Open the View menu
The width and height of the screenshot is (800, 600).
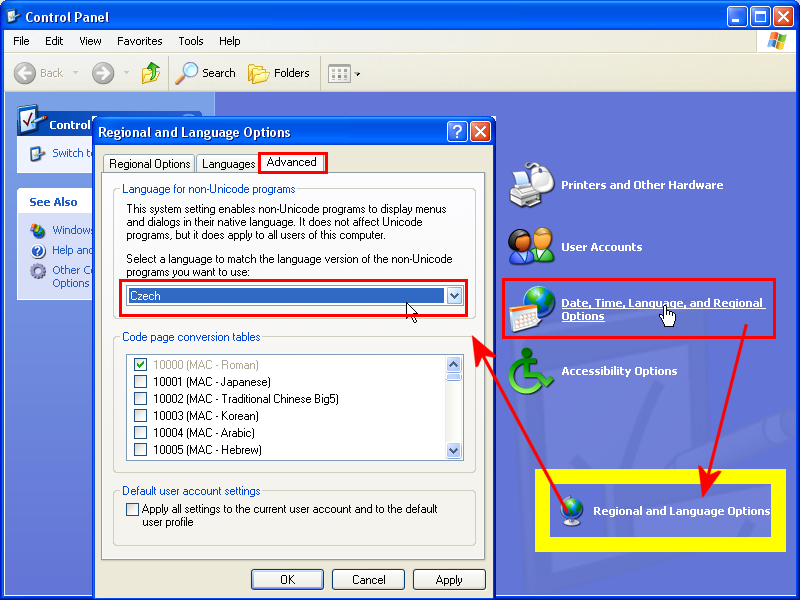point(90,41)
